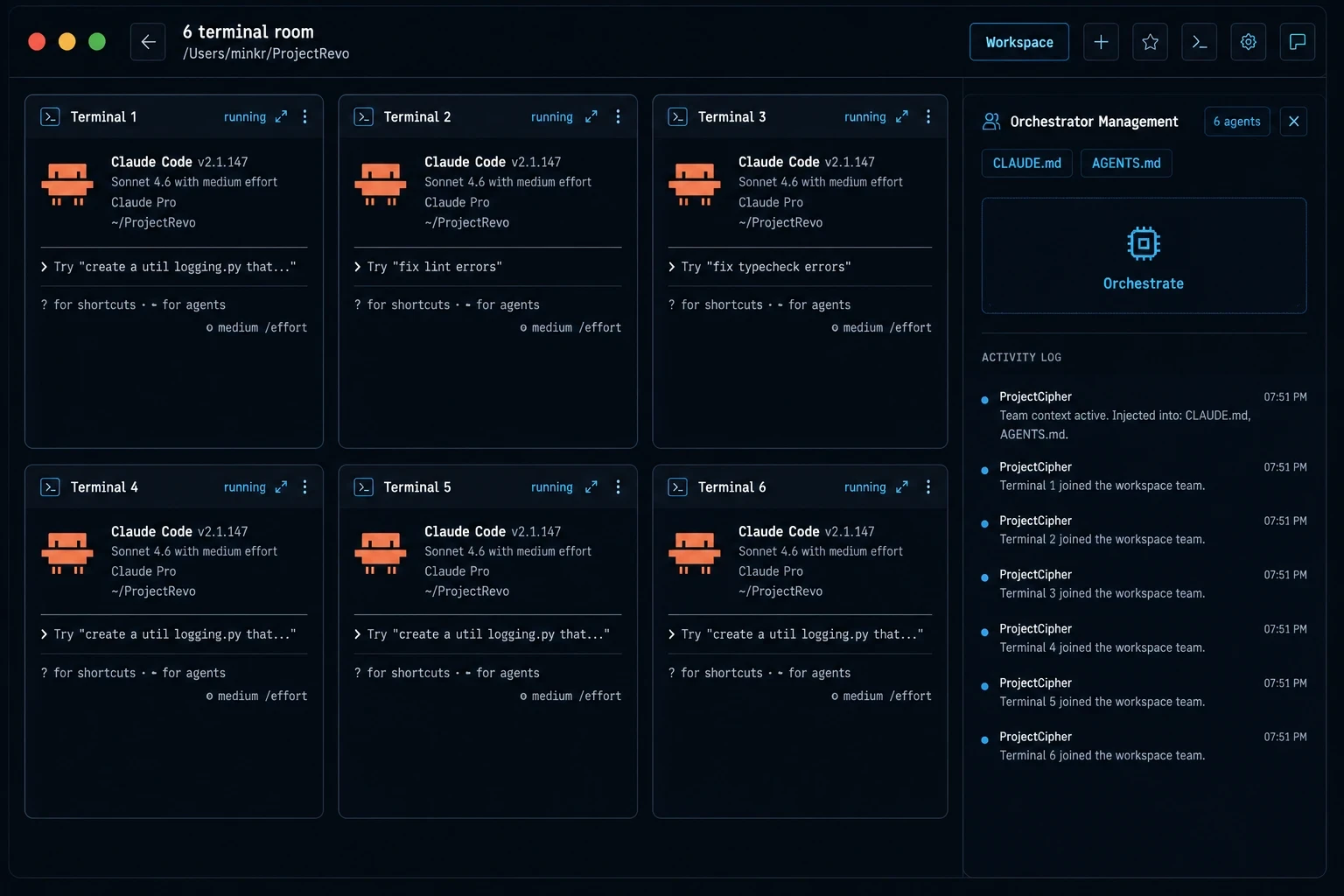Image resolution: width=1344 pixels, height=896 pixels.
Task: Click the star favorite icon in header
Action: (1150, 42)
